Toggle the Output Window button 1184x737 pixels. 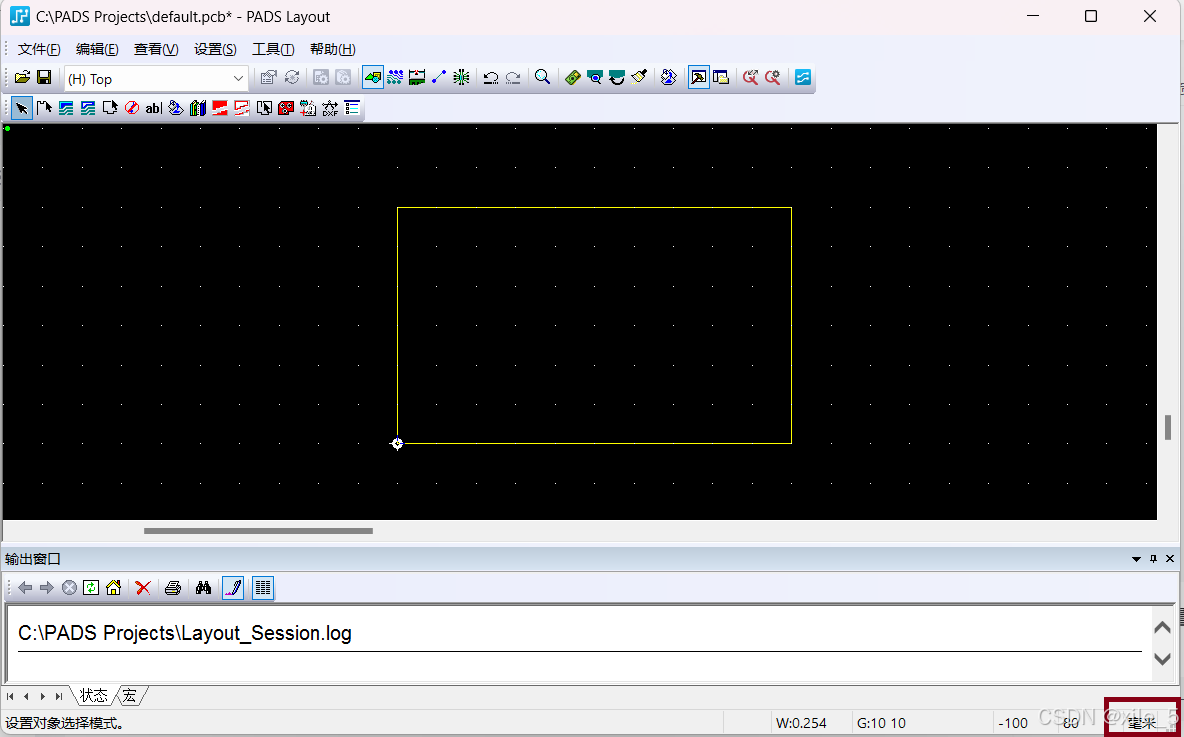(698, 77)
